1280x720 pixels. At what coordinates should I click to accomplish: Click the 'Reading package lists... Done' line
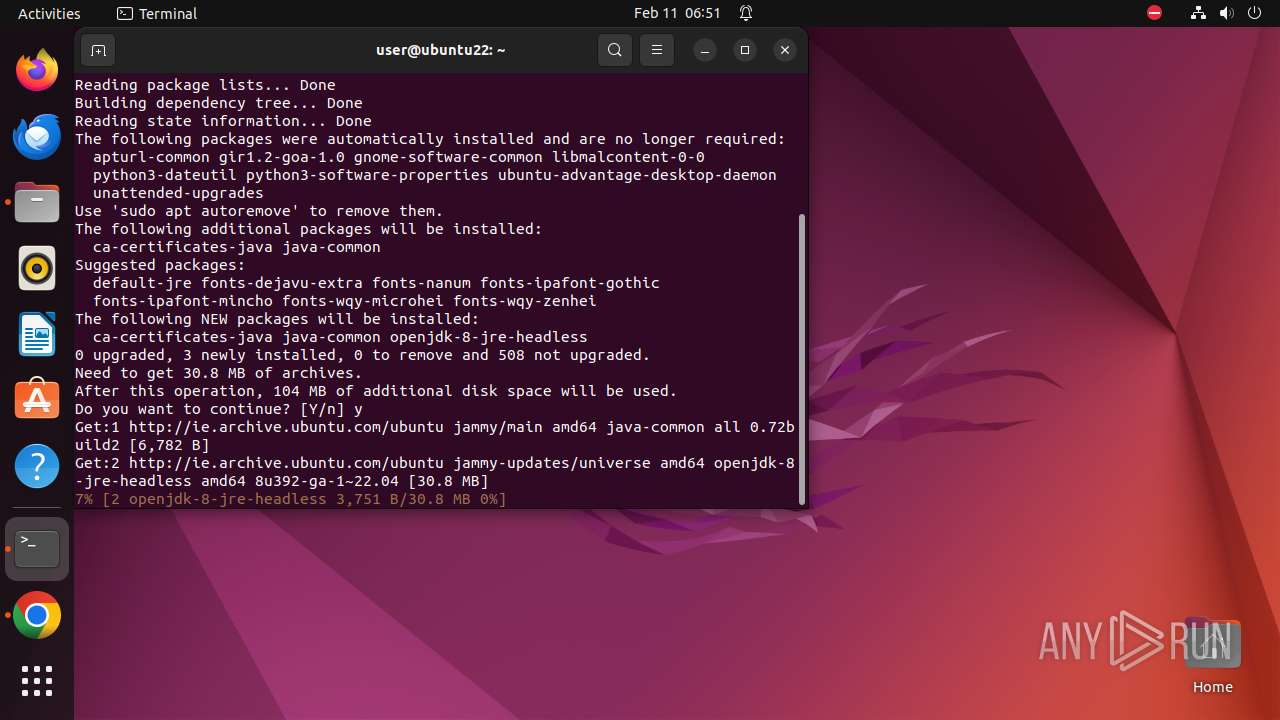pos(205,85)
